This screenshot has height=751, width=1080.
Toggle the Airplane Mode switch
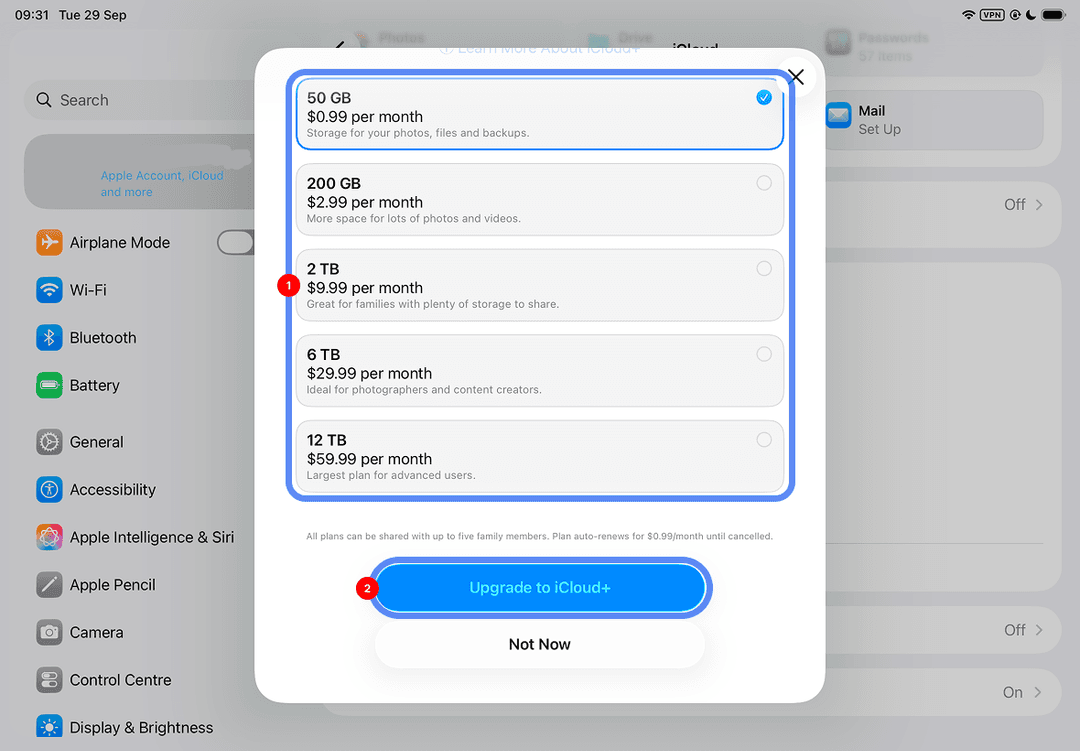(x=236, y=243)
